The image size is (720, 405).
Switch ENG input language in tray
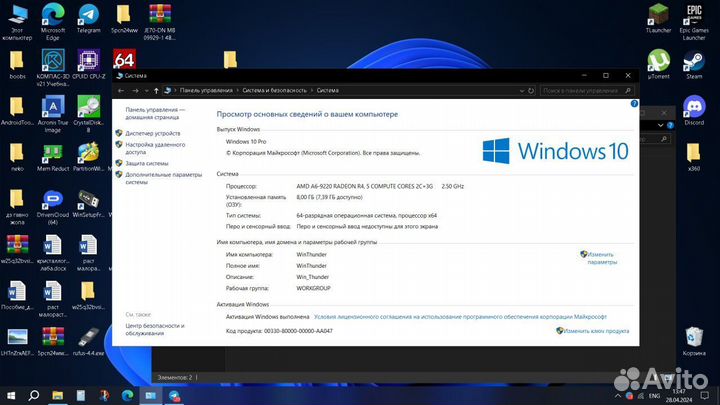(x=654, y=396)
